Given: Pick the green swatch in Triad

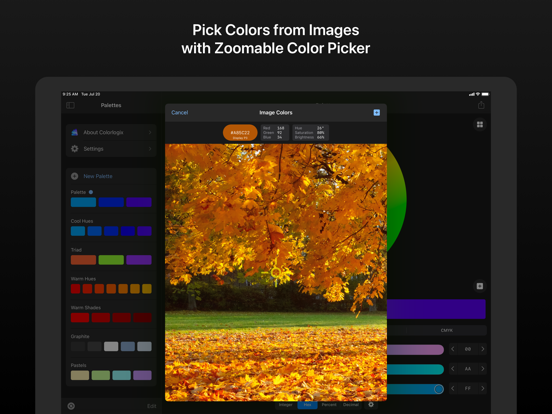Looking at the screenshot, I should (x=111, y=260).
